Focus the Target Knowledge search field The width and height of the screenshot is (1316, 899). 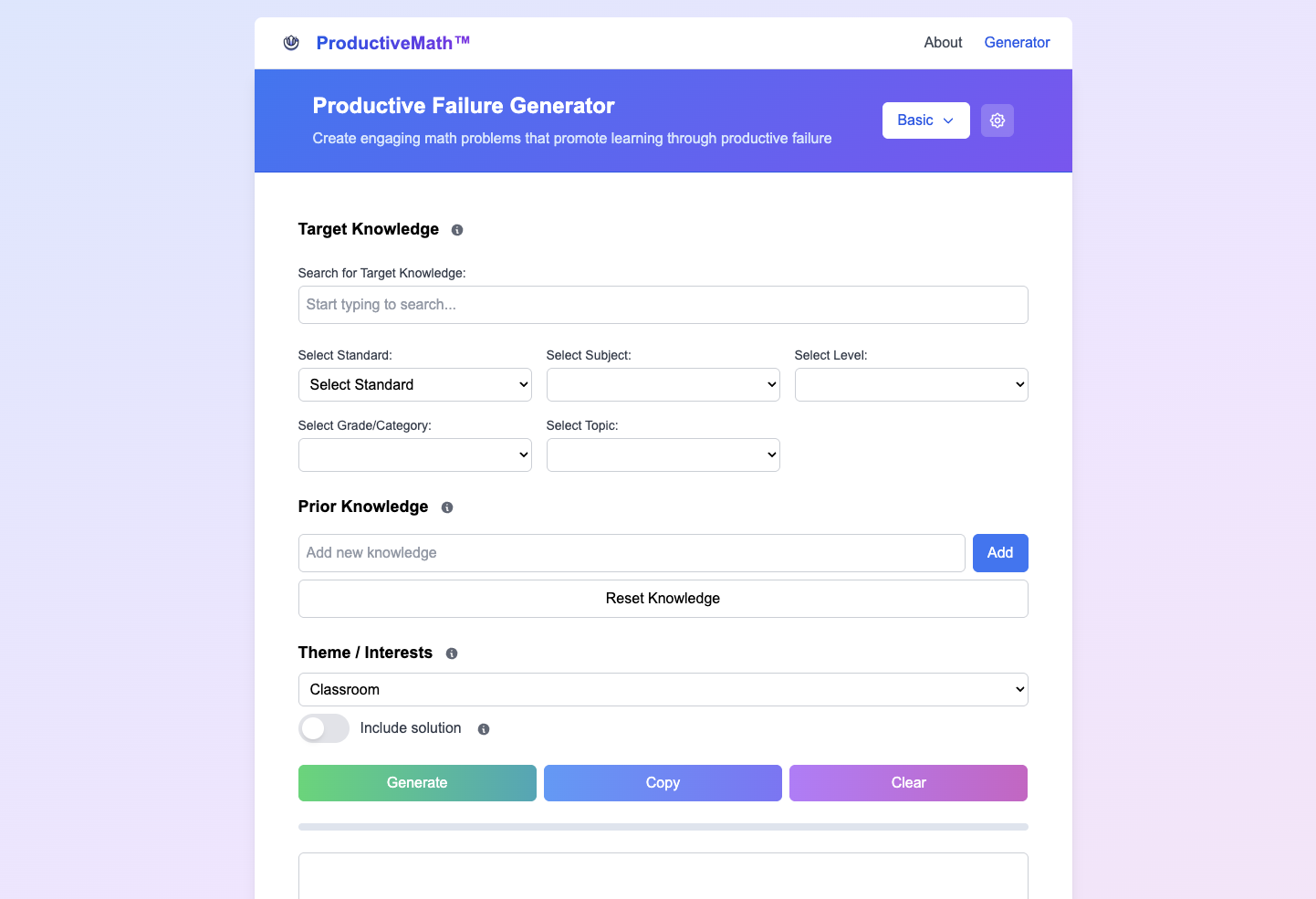663,305
